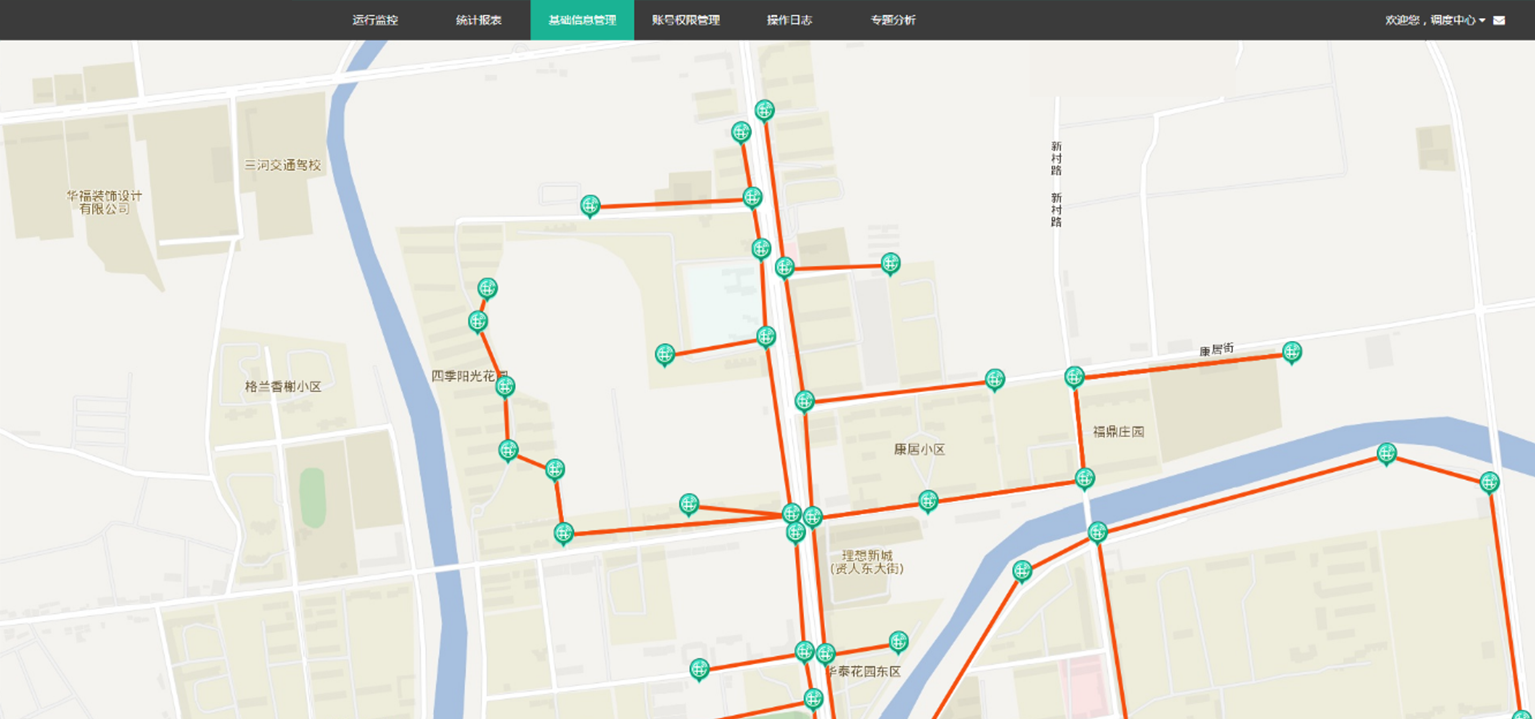1535x719 pixels.
Task: Switch to the 统计报表 tab
Action: tap(479, 20)
